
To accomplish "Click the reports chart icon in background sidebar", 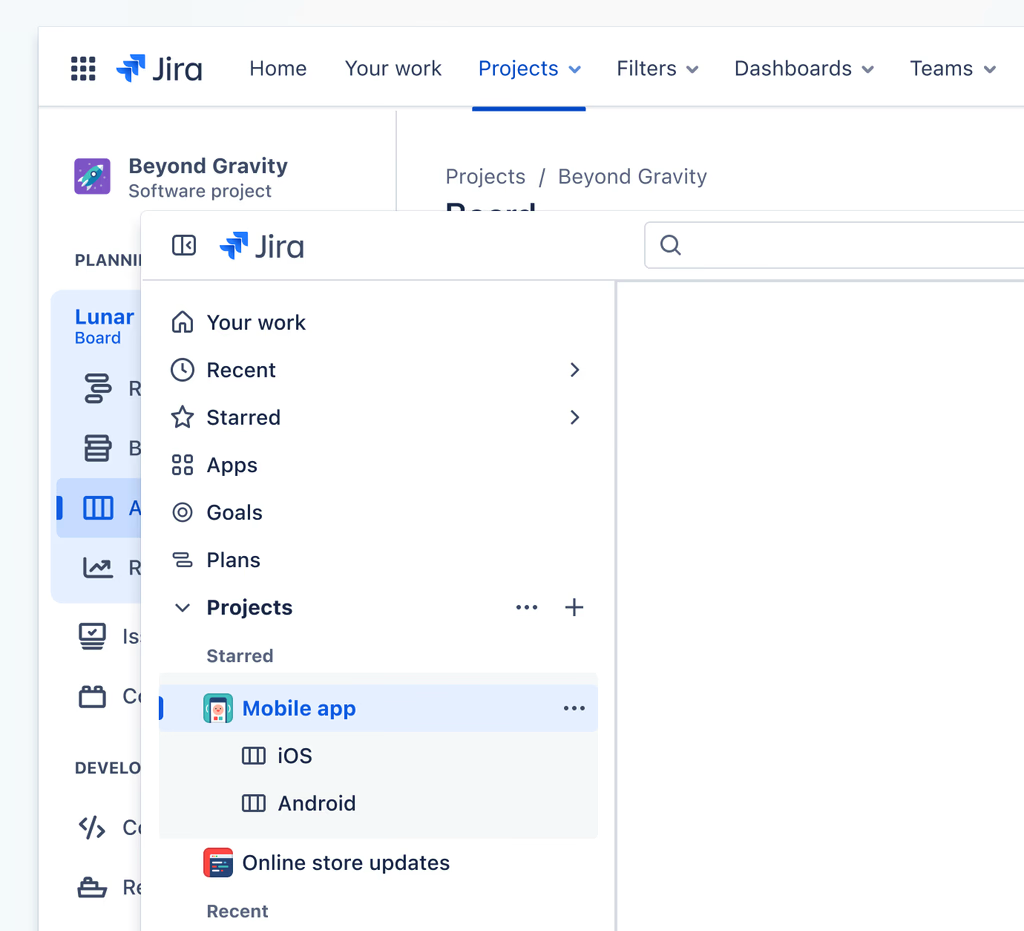I will click(98, 568).
